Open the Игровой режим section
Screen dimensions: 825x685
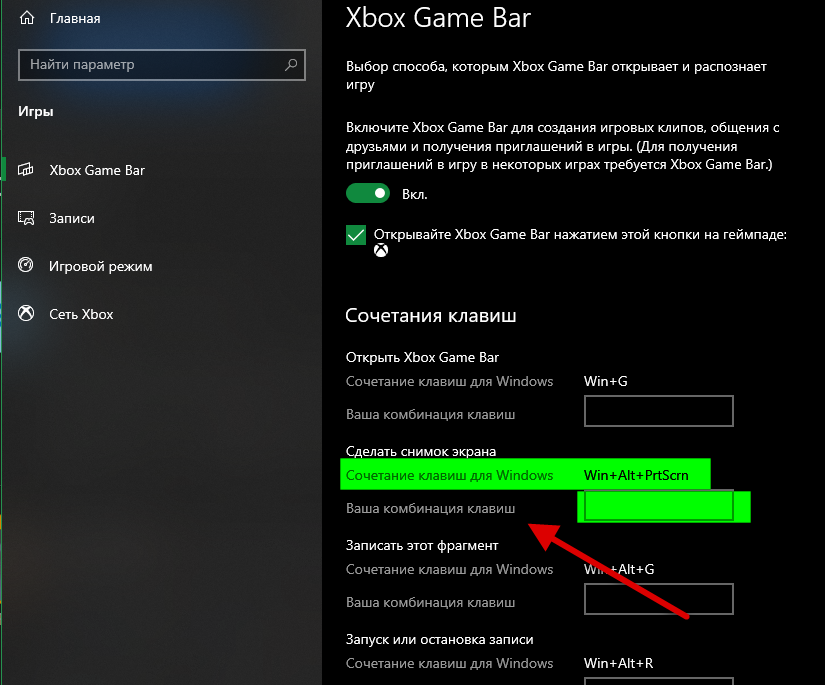(100, 266)
